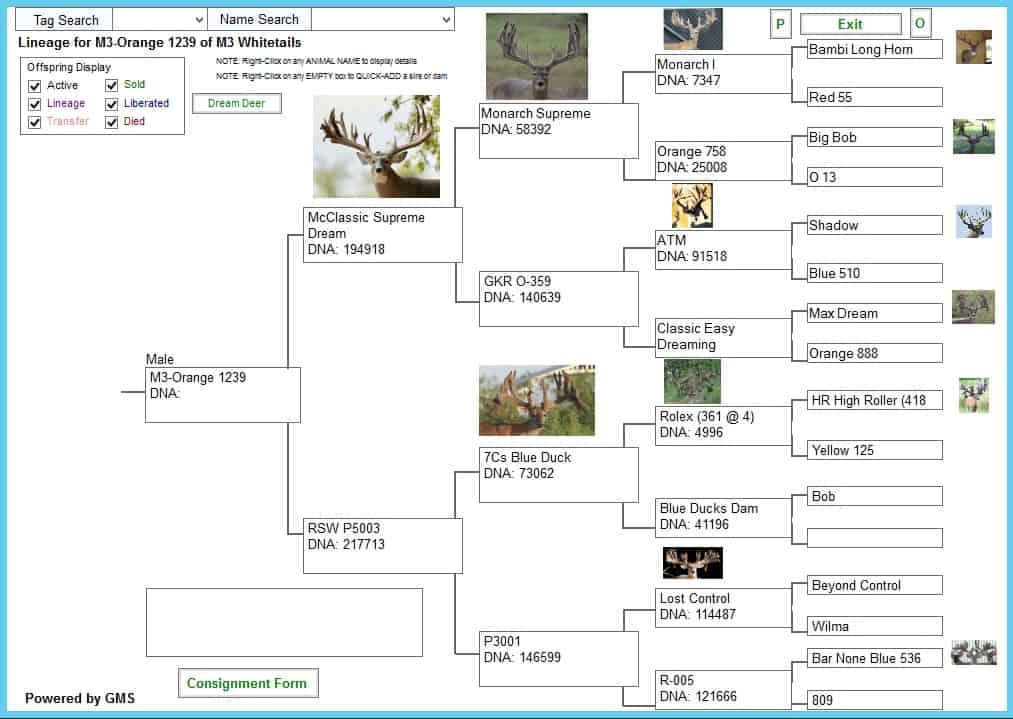Open the Monarch Supreme deer photo
Image resolution: width=1013 pixels, height=719 pixels.
pyautogui.click(x=536, y=56)
